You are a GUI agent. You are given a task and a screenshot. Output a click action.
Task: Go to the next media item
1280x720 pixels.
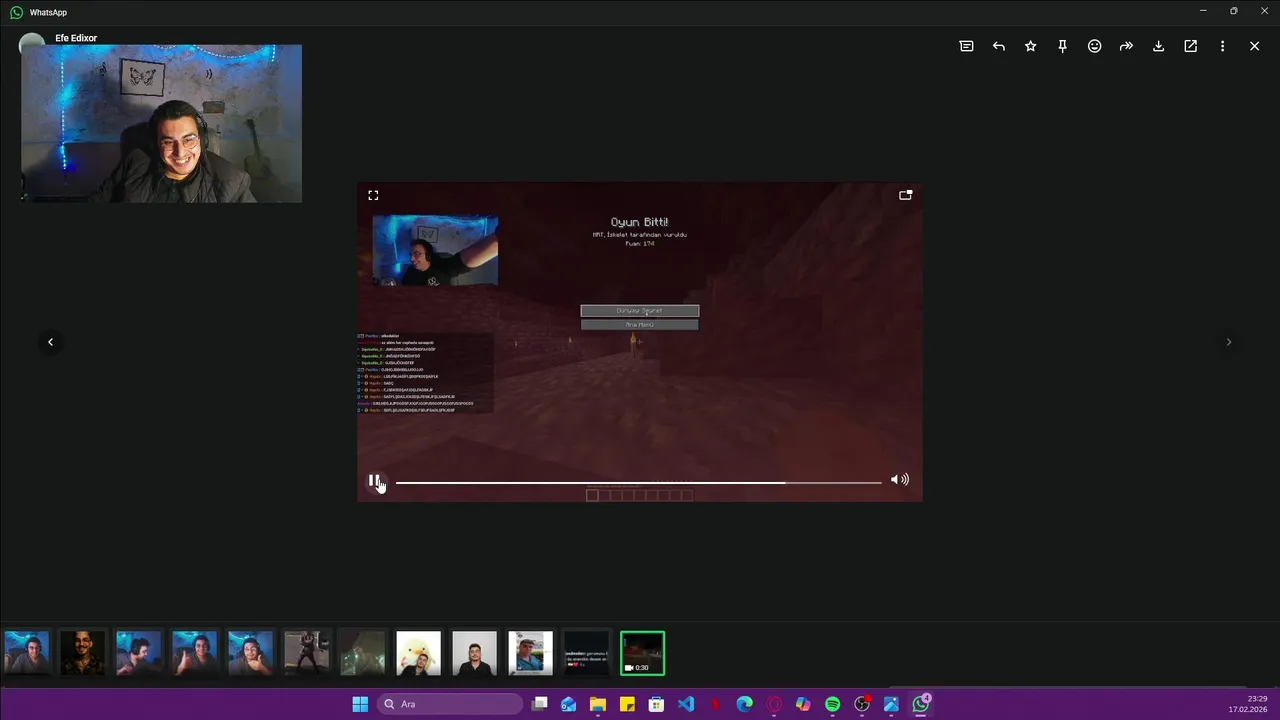click(1228, 342)
